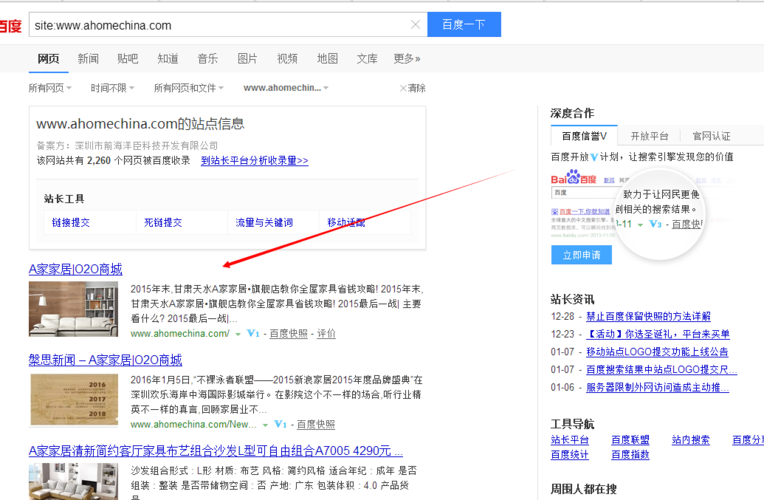This screenshot has height=500, width=764.
Task: Open the 流量与关键词 tool
Action: coord(264,223)
